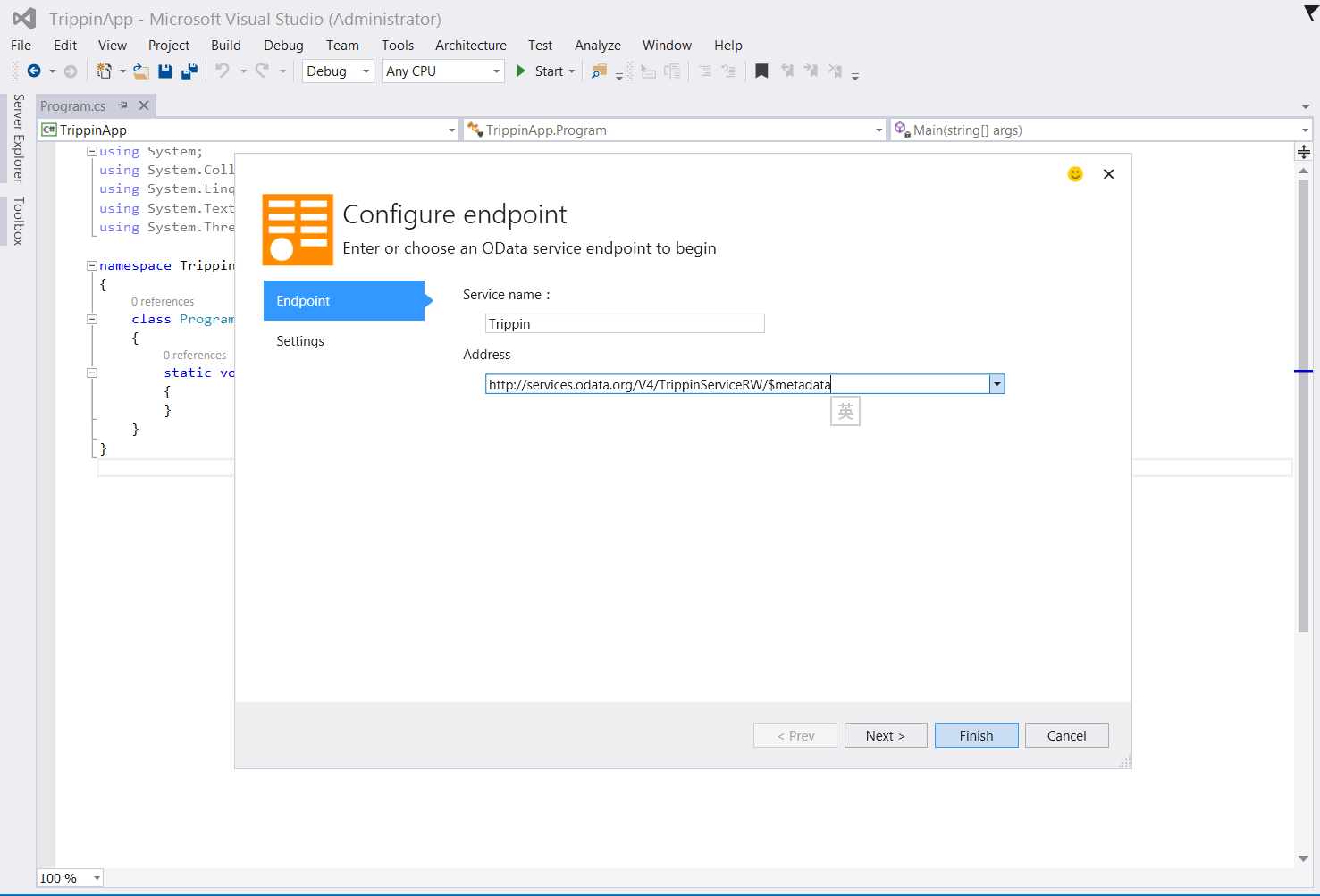
Task: Click the editor vertical scrollbar thumb
Action: [x=1304, y=406]
